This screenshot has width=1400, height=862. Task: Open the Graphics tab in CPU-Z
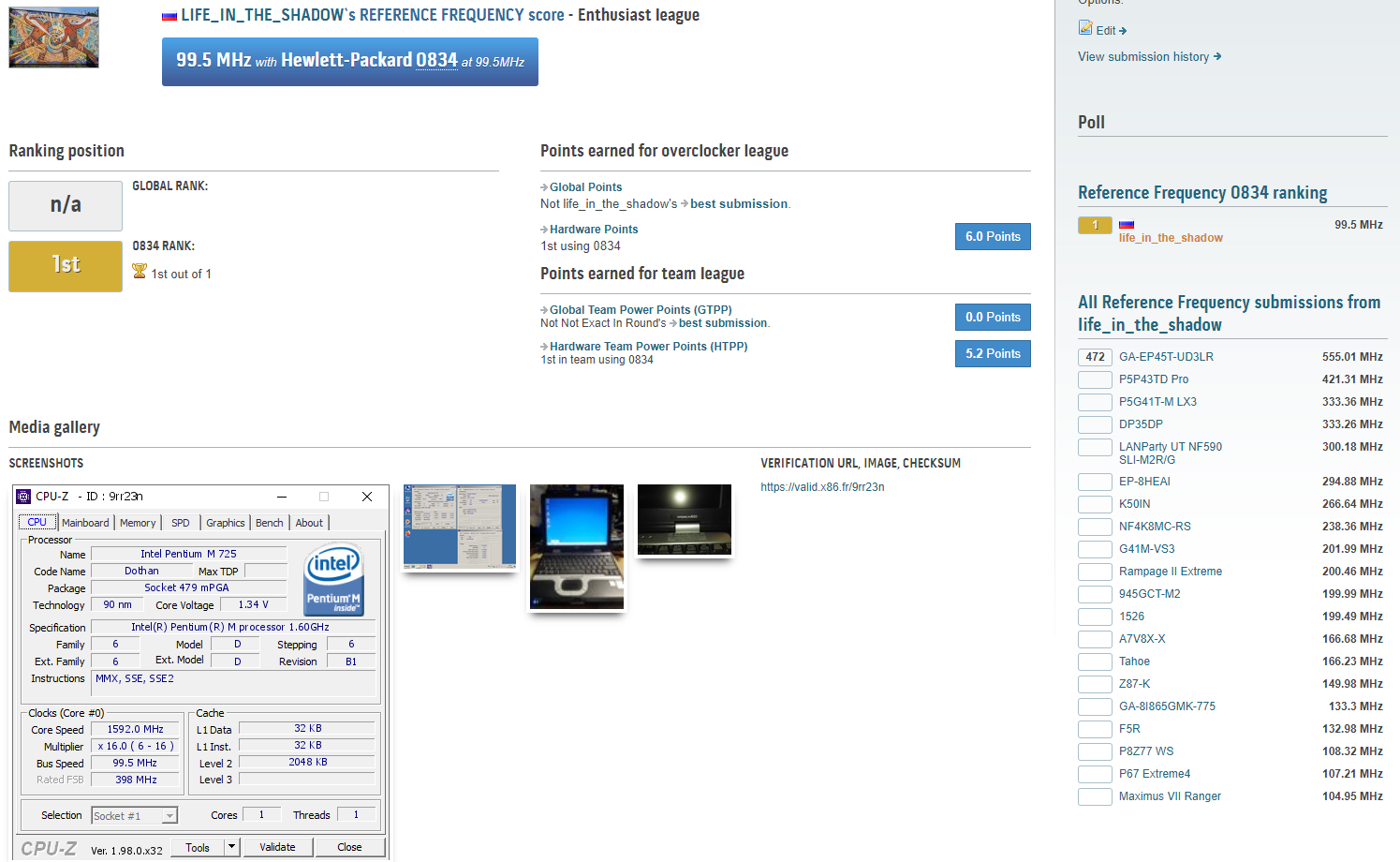(x=226, y=523)
